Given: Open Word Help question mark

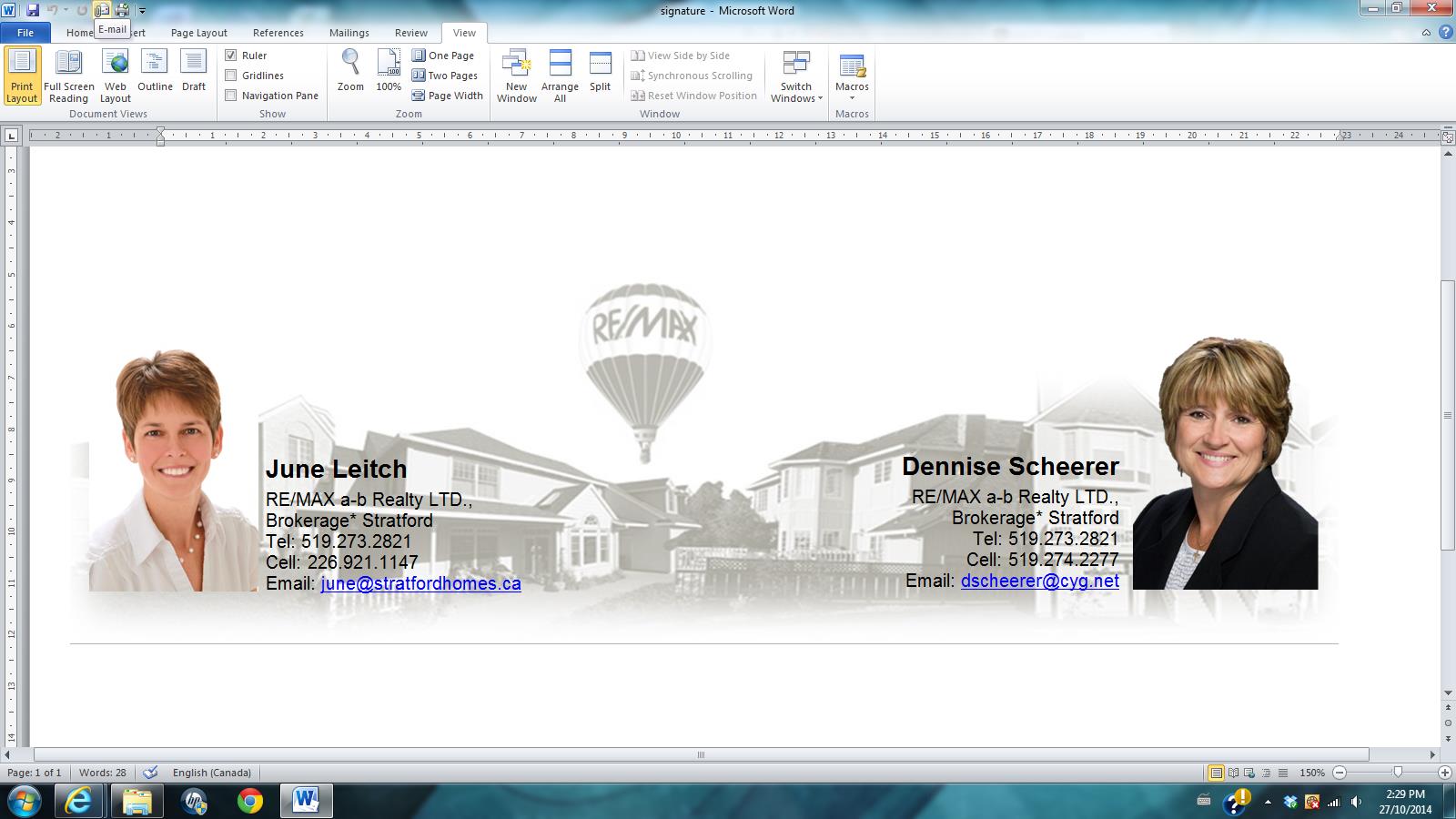Looking at the screenshot, I should pyautogui.click(x=1444, y=33).
